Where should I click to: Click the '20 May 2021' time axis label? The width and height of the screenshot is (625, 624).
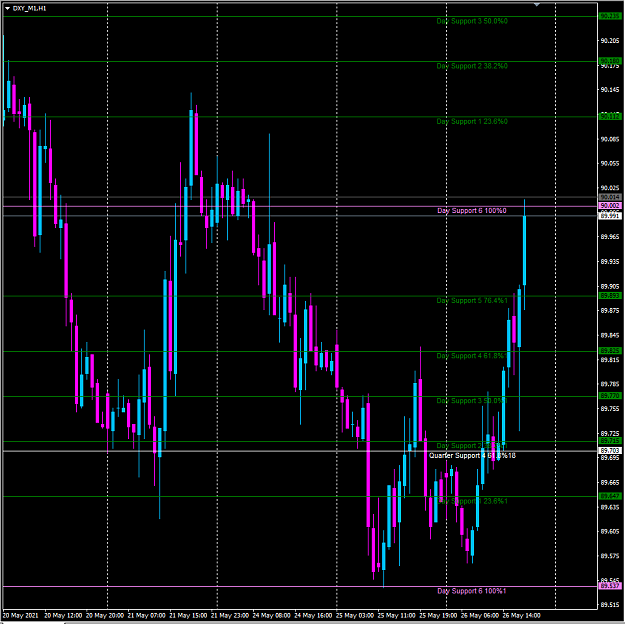(20, 615)
